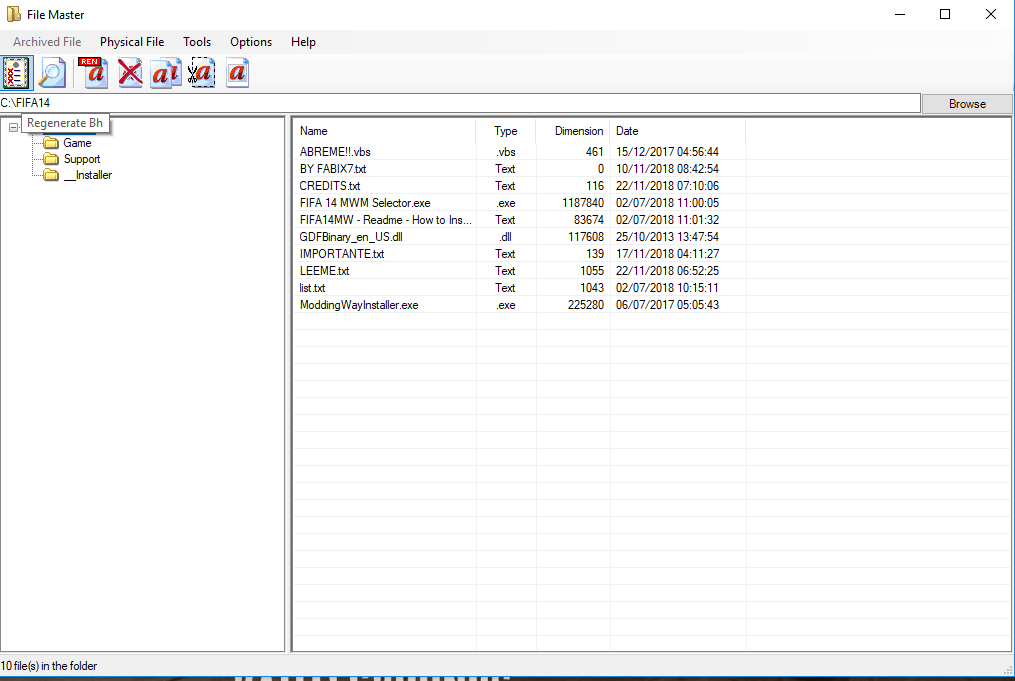Click the dimension value 1187840

[x=583, y=203]
